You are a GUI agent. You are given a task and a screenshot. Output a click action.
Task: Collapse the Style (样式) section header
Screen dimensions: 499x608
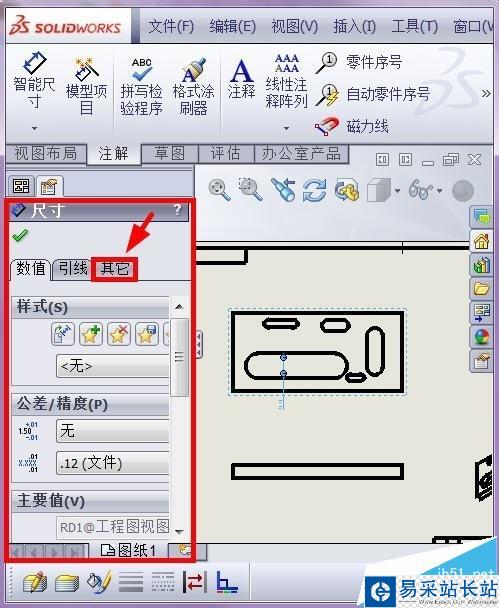click(90, 307)
